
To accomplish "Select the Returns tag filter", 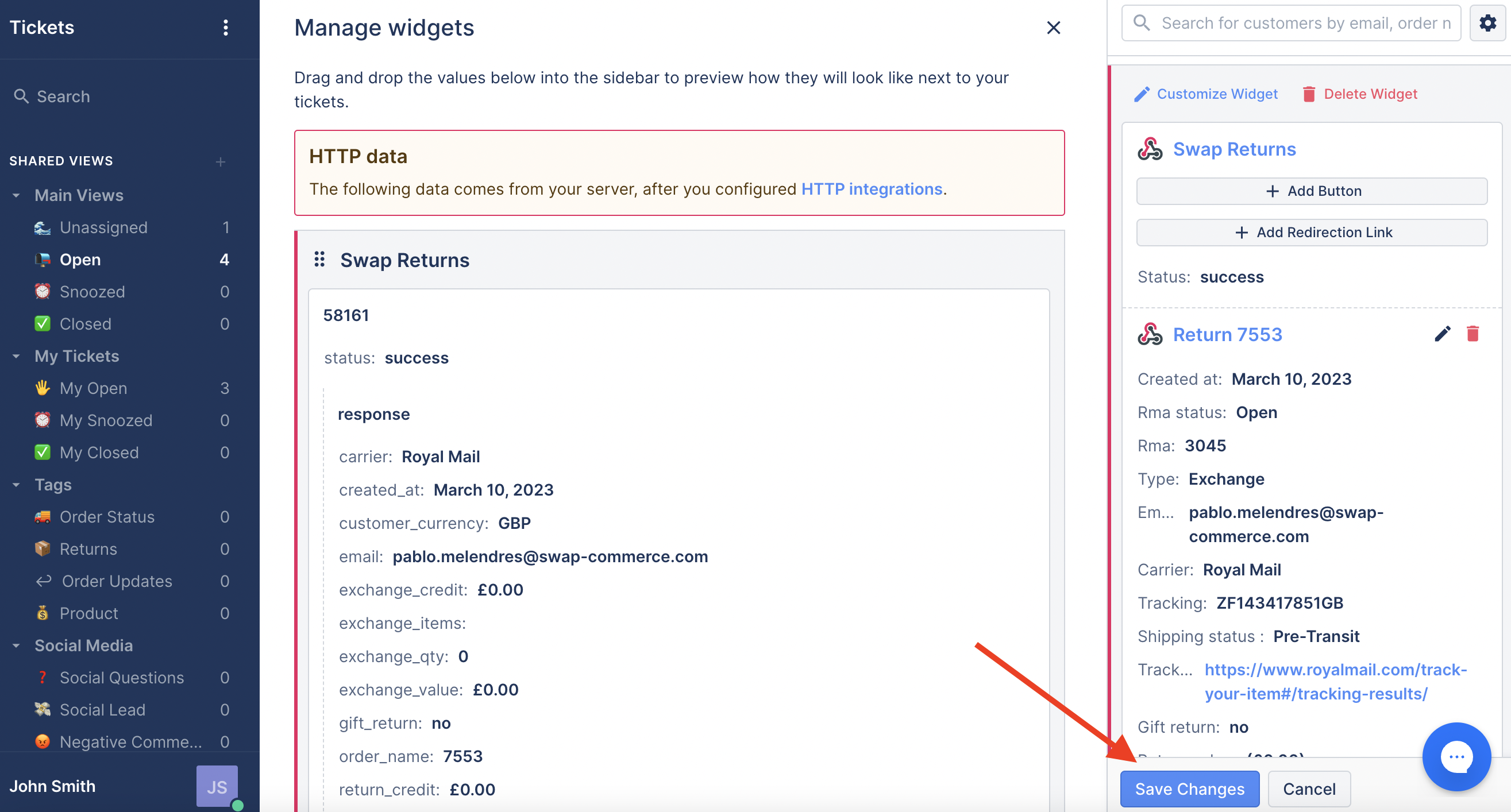I will point(88,549).
